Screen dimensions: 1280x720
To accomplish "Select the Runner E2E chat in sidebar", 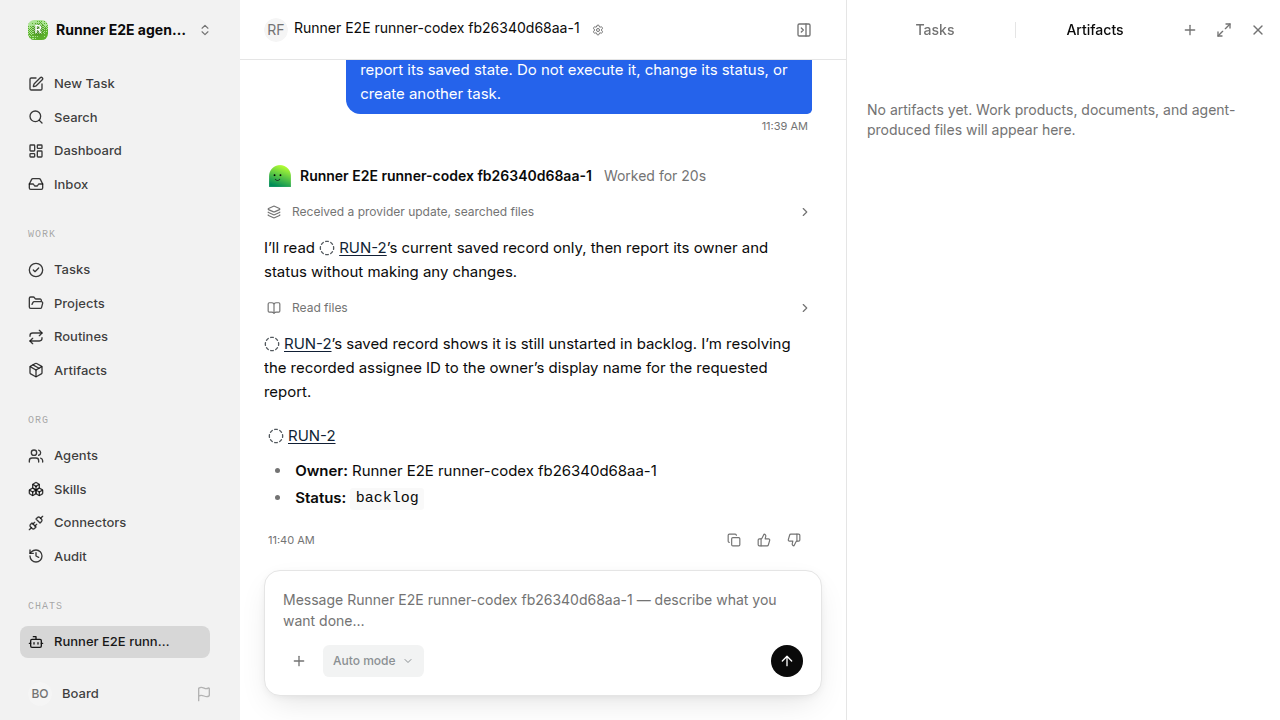I will coord(115,642).
